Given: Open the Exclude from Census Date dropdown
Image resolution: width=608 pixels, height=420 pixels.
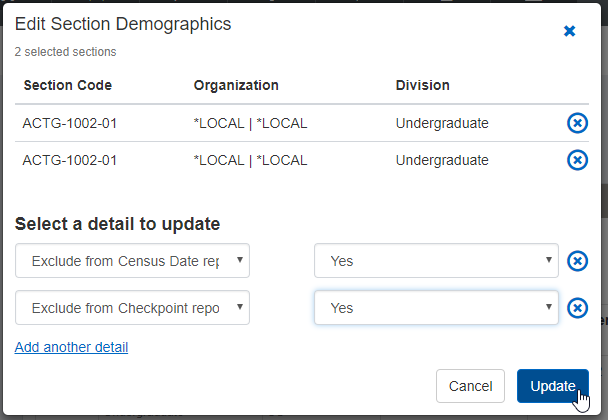Looking at the screenshot, I should pos(132,261).
